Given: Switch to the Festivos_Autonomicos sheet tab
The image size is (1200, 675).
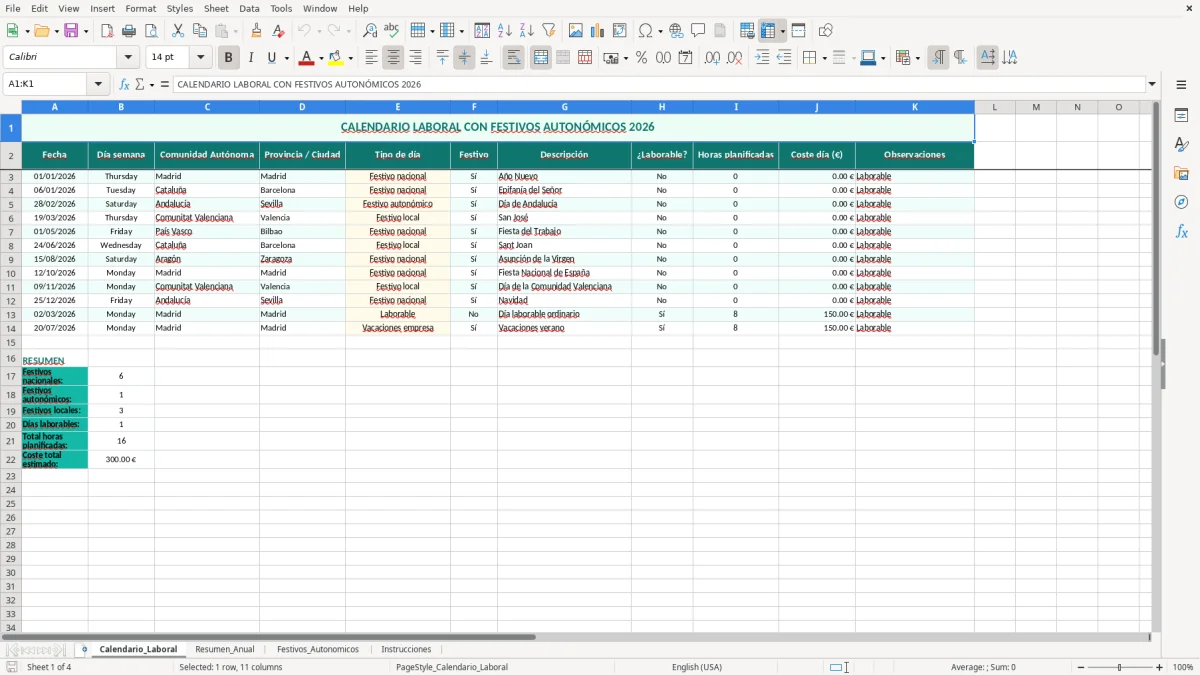Looking at the screenshot, I should tap(318, 649).
